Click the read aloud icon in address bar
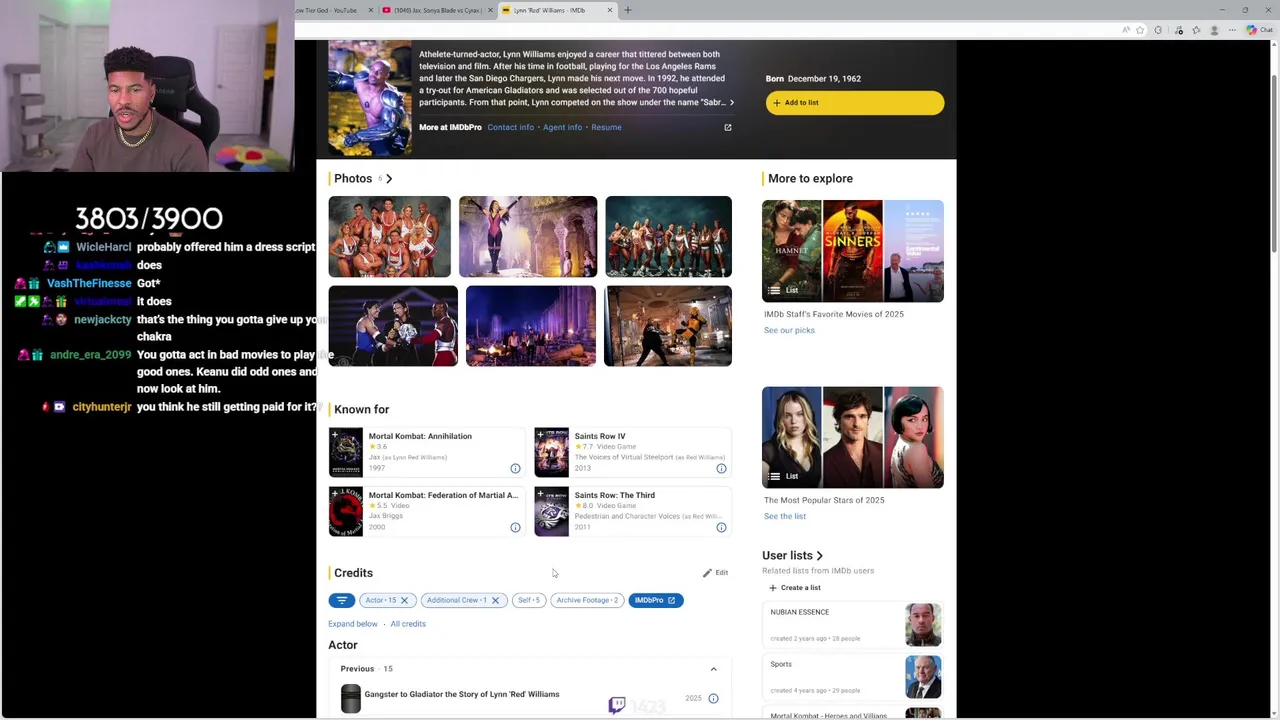Image resolution: width=1280 pixels, height=720 pixels. point(1125,30)
